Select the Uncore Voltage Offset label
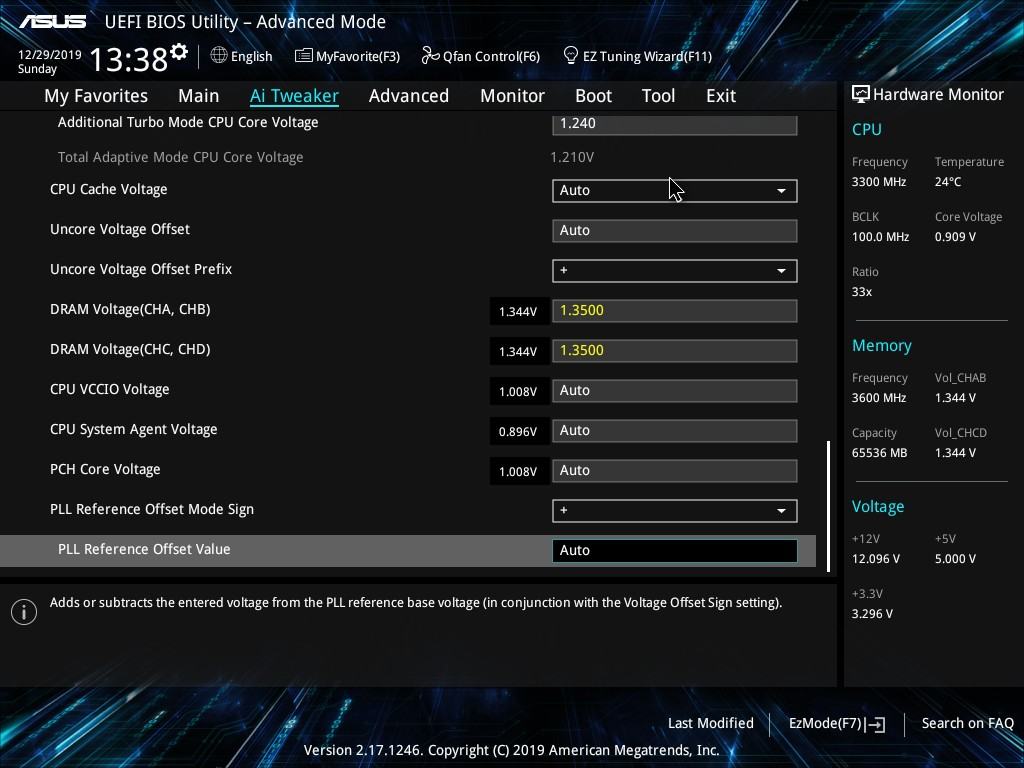This screenshot has width=1024, height=768. (x=120, y=229)
